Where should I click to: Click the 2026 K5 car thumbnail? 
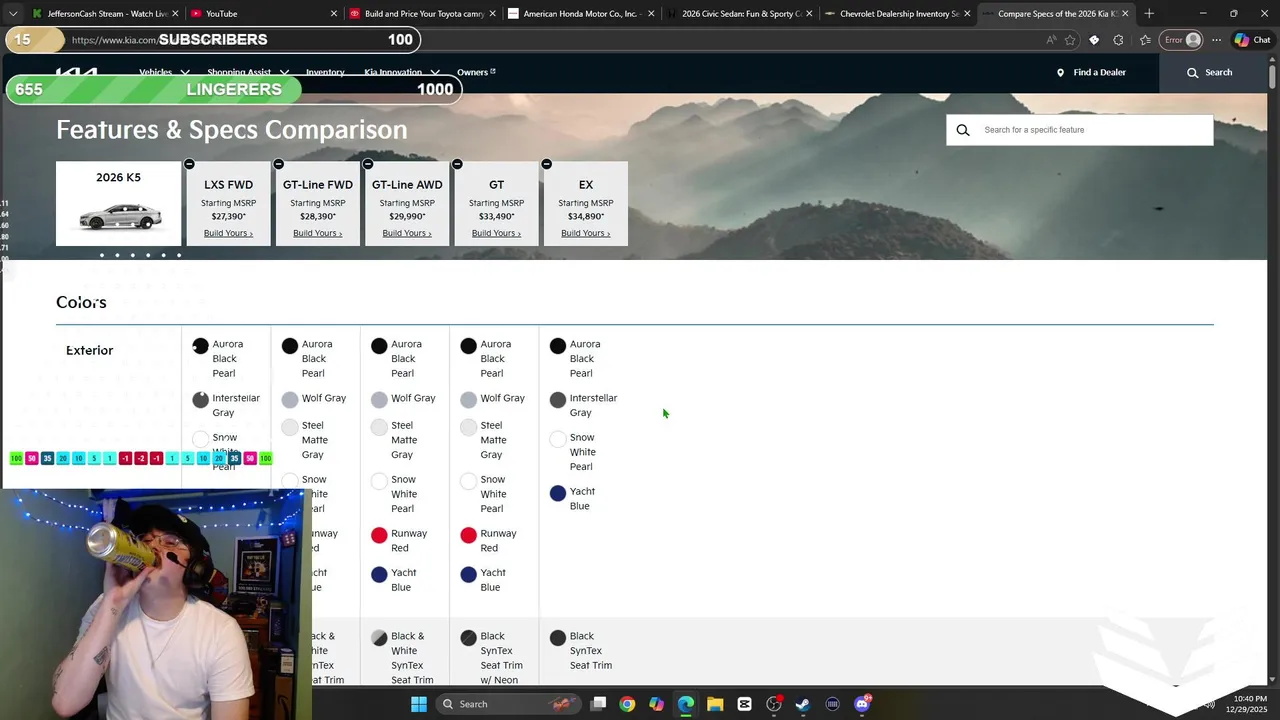pos(120,215)
